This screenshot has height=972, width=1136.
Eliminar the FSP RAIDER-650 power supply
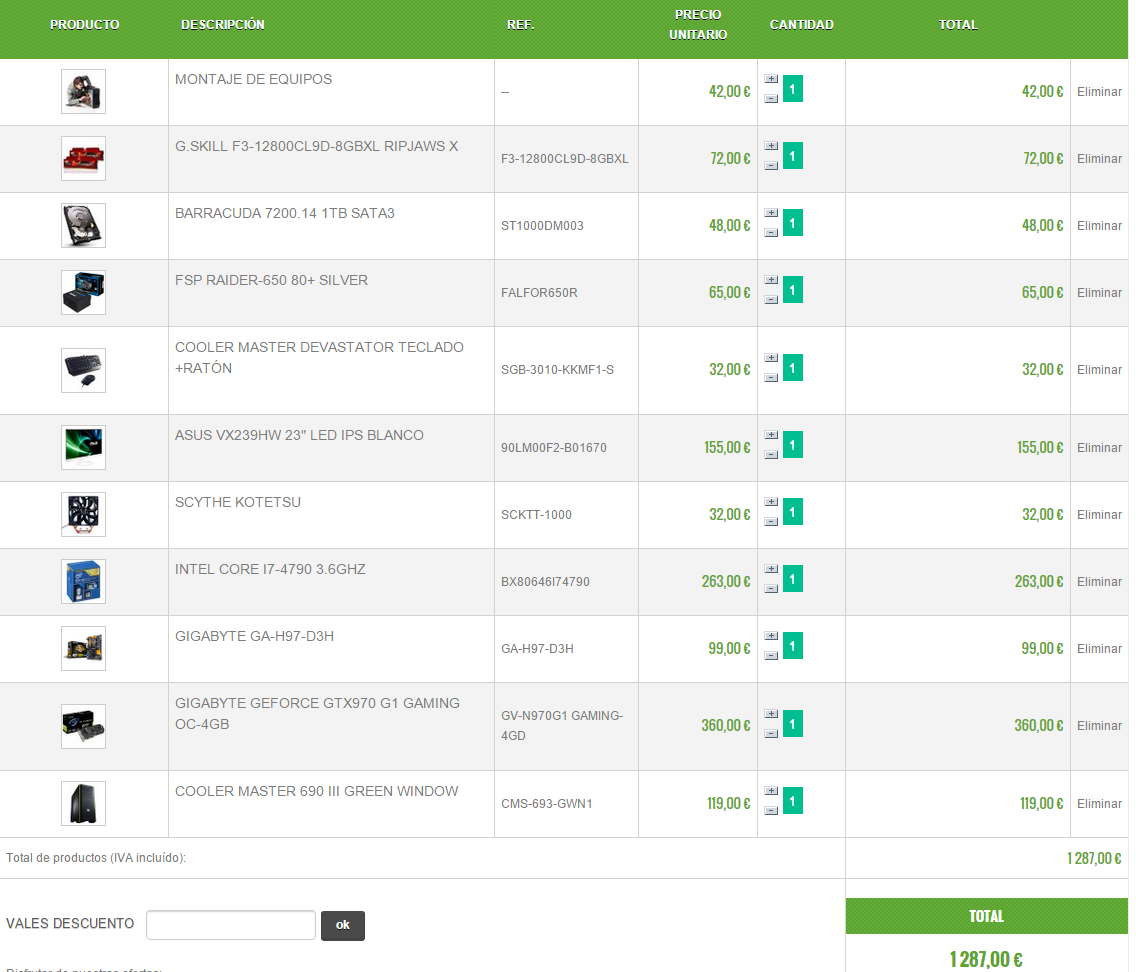point(1099,293)
